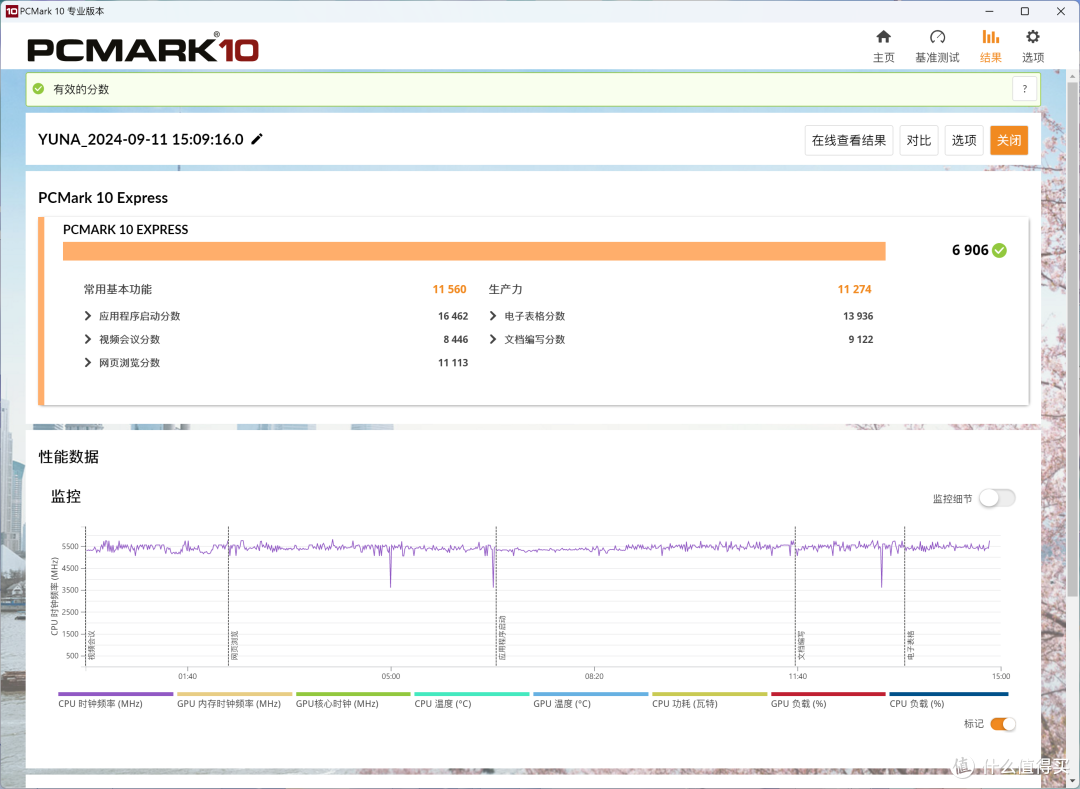
Task: Click the orange 关闭 button
Action: [x=1009, y=140]
